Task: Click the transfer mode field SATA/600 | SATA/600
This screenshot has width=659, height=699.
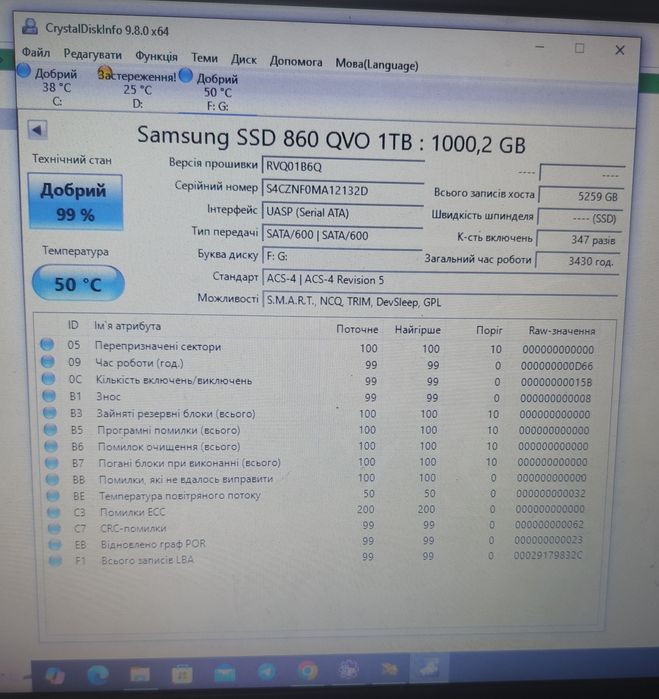Action: (342, 235)
